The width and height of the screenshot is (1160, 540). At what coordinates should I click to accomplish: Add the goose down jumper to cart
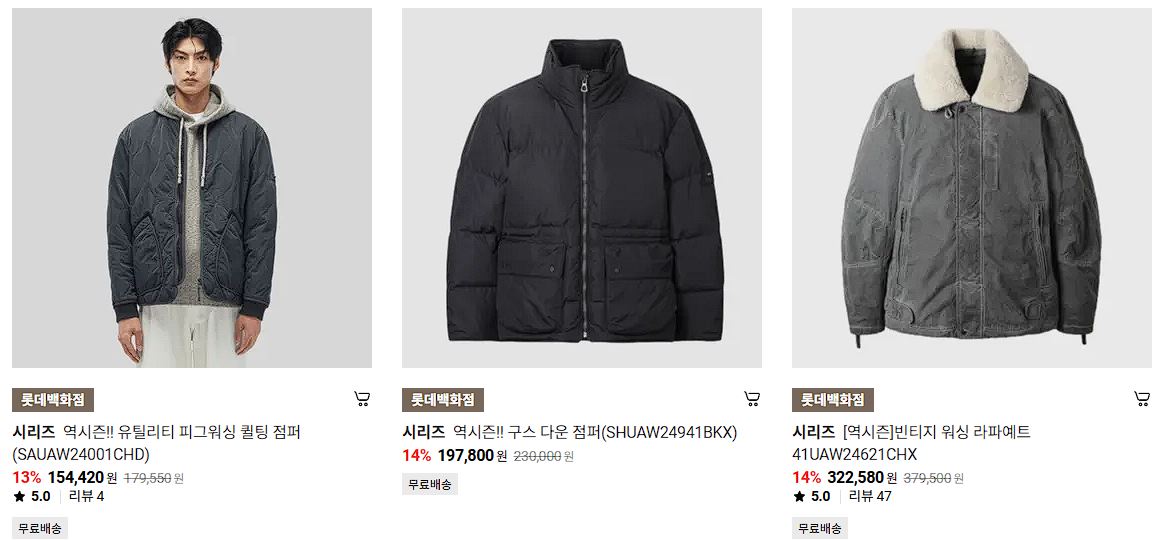(752, 399)
